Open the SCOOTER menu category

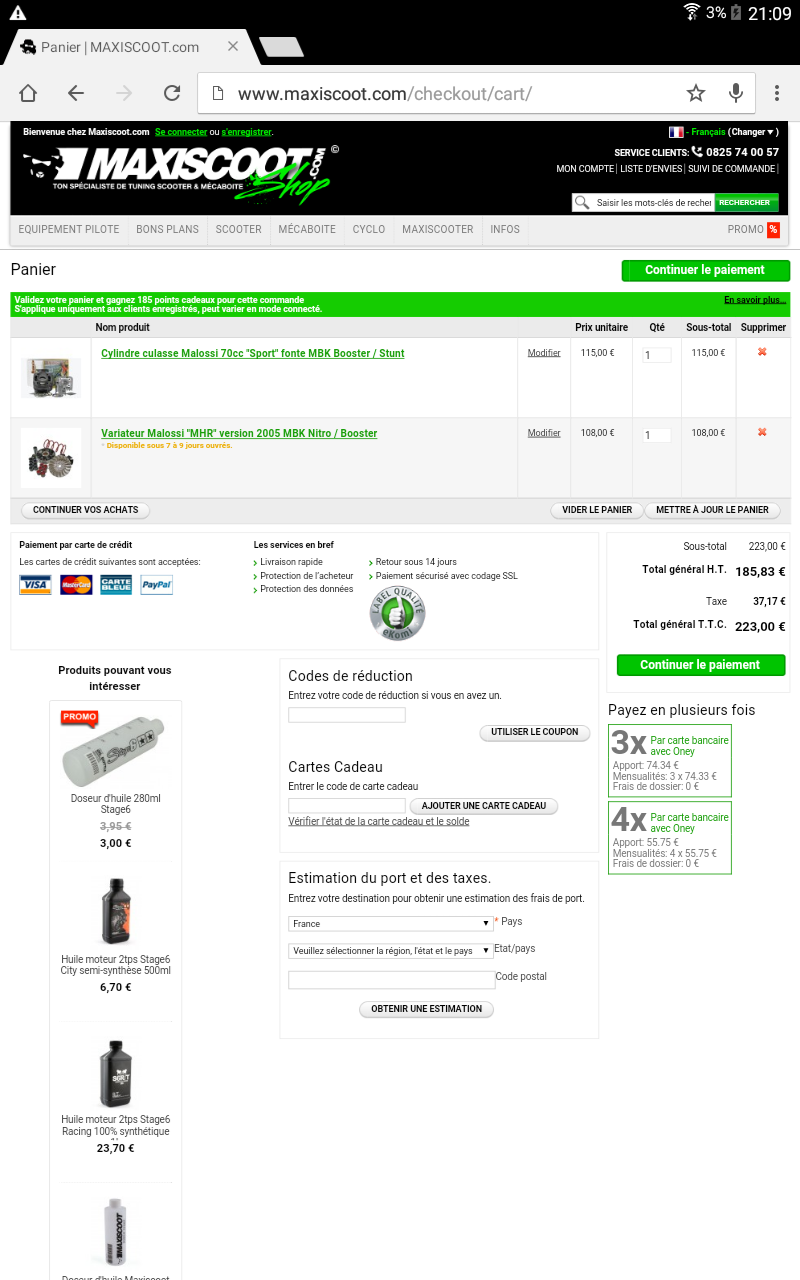pos(238,230)
